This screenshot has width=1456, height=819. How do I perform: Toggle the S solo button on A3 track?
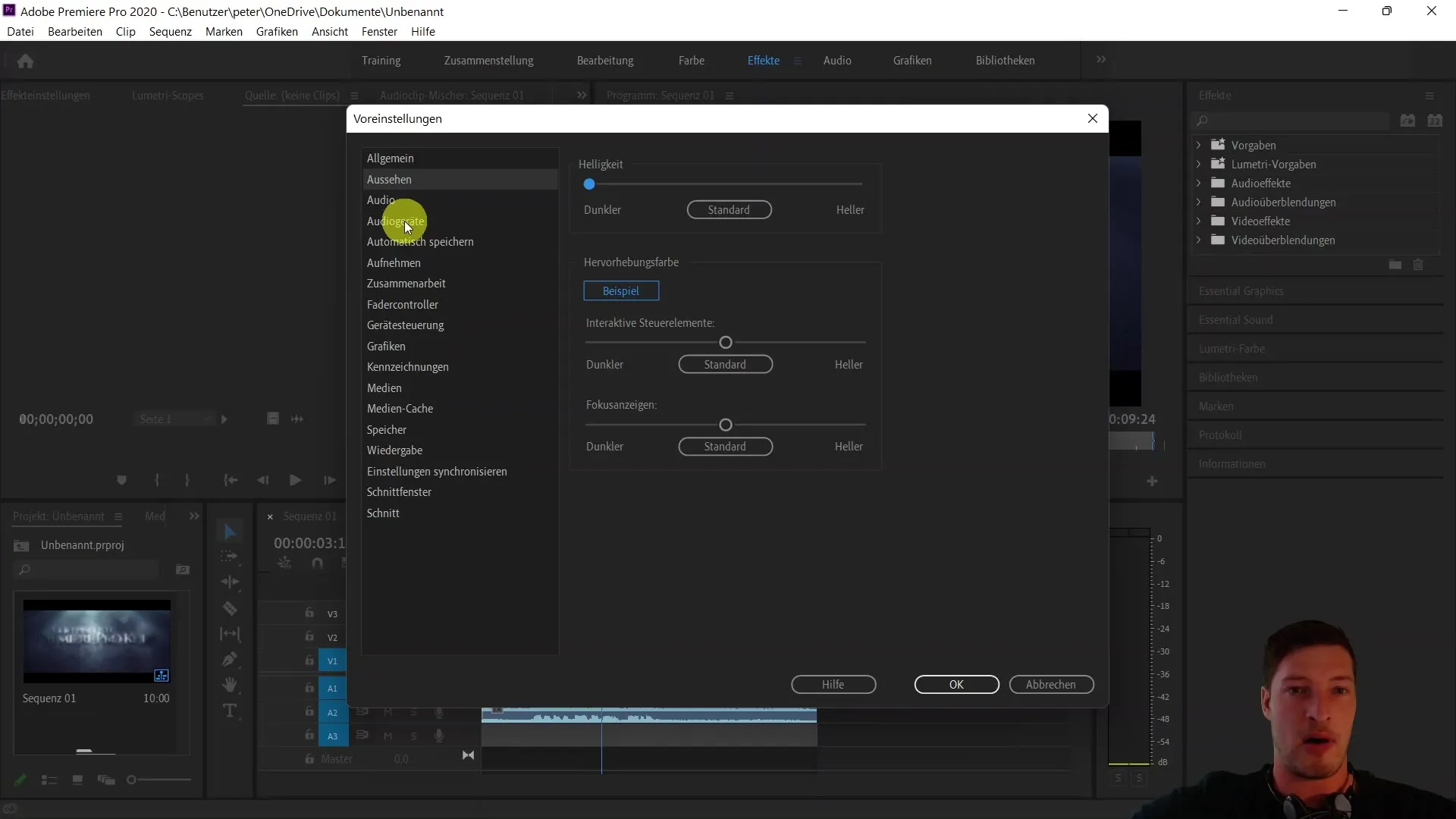413,736
